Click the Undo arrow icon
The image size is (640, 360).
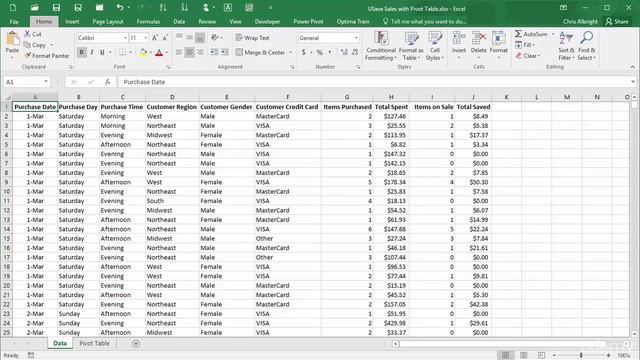(x=120, y=8)
